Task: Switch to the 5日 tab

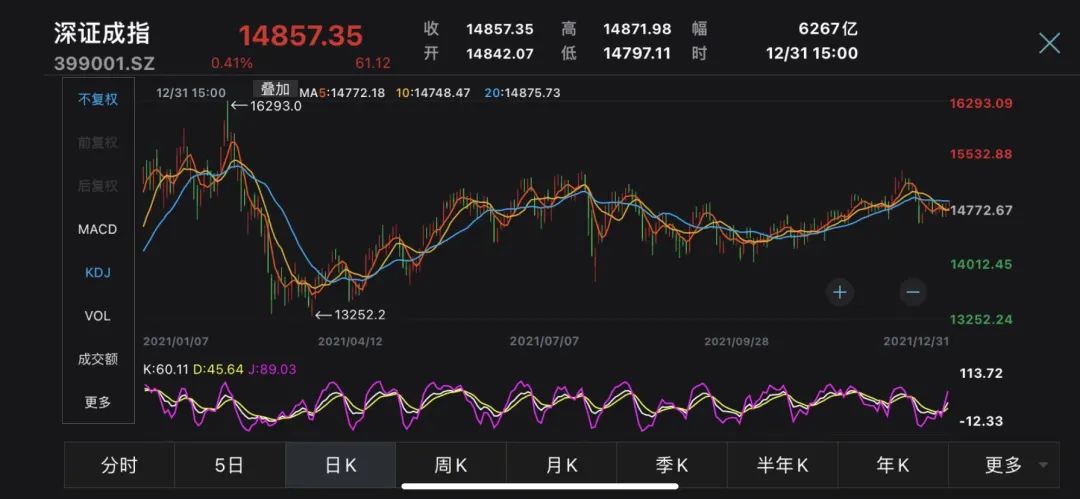Action: (229, 465)
